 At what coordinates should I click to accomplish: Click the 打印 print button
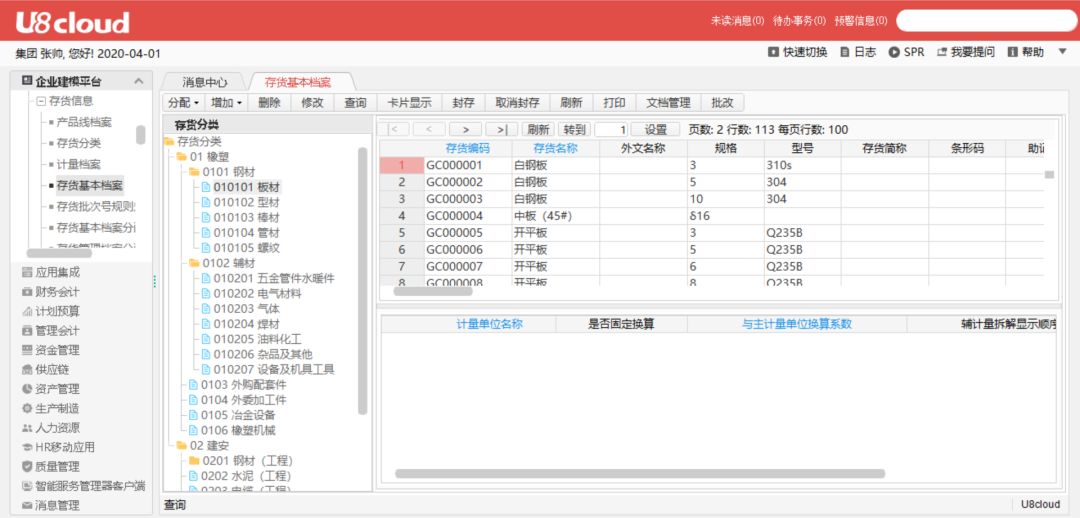pyautogui.click(x=614, y=103)
